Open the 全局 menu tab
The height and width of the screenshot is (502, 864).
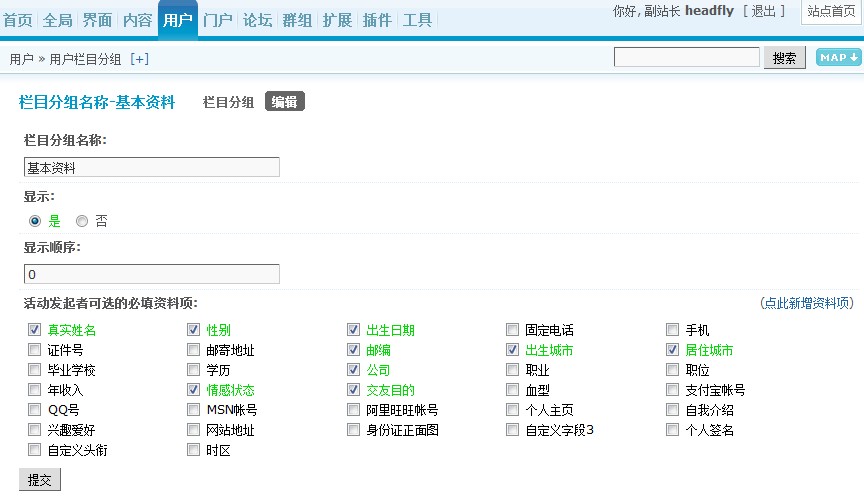click(58, 20)
